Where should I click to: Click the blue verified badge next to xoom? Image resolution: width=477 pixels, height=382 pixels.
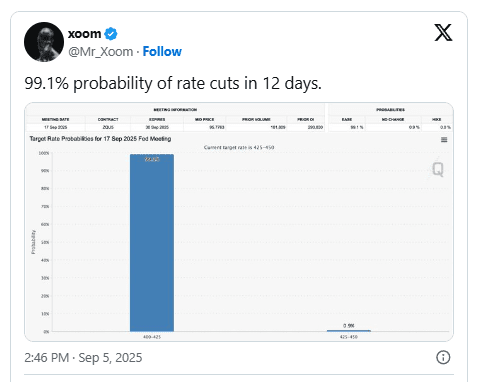pos(111,34)
